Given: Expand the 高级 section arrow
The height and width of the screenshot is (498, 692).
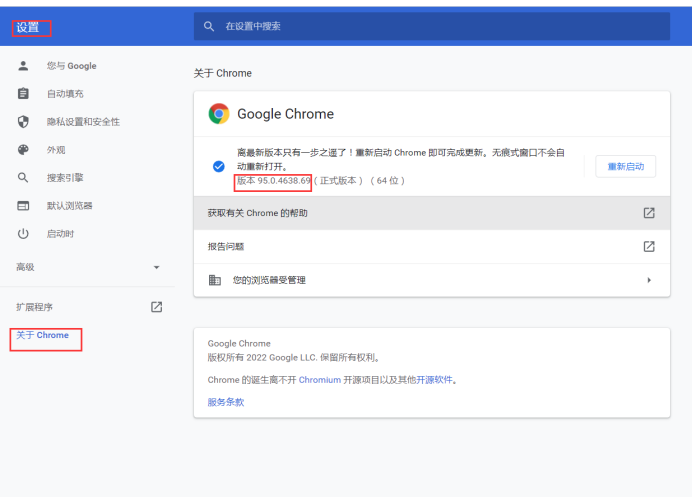Looking at the screenshot, I should click(x=156, y=268).
